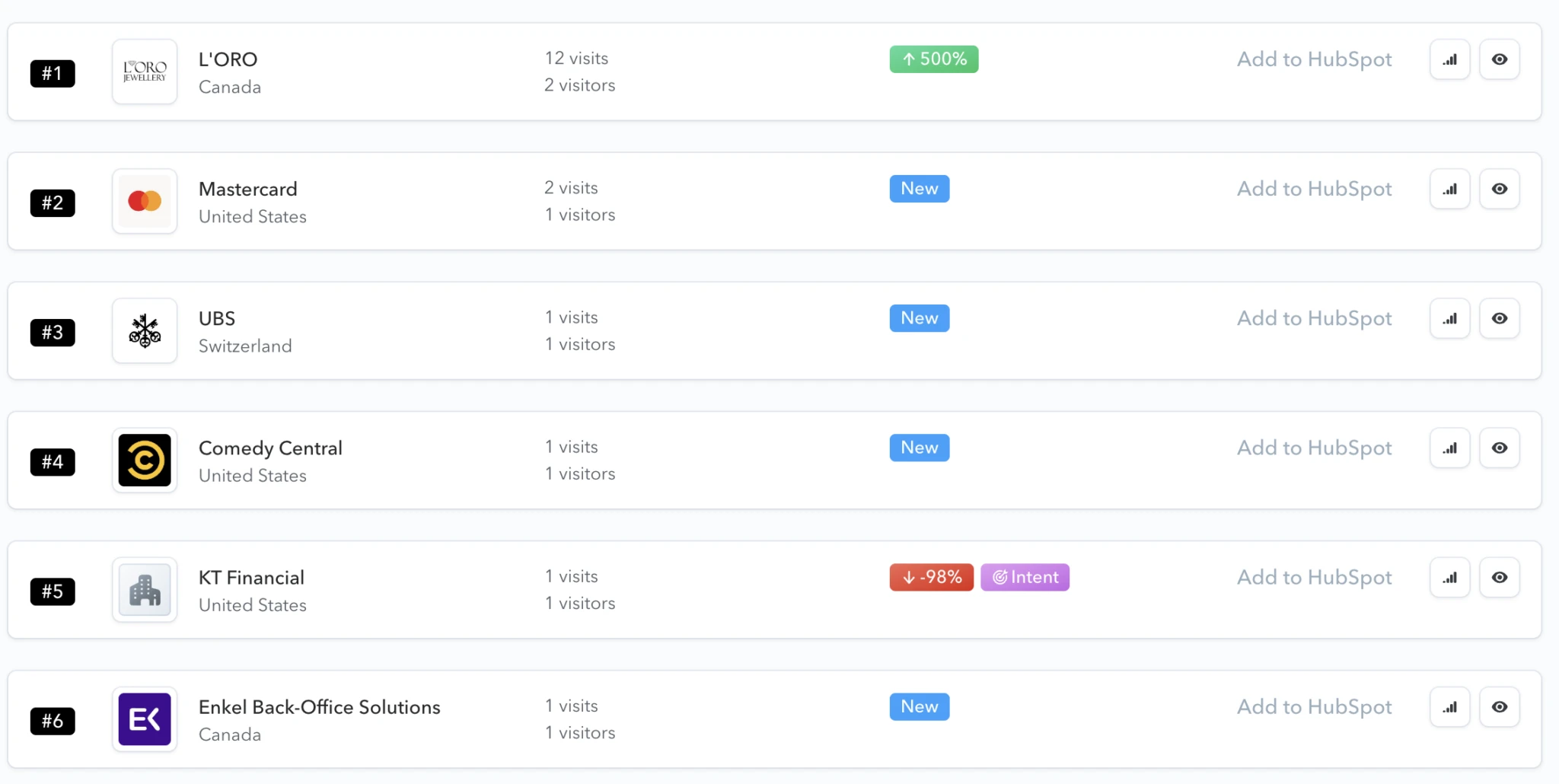Open the analytics chart icon for L'ORO
The image size is (1559, 784).
pos(1449,59)
